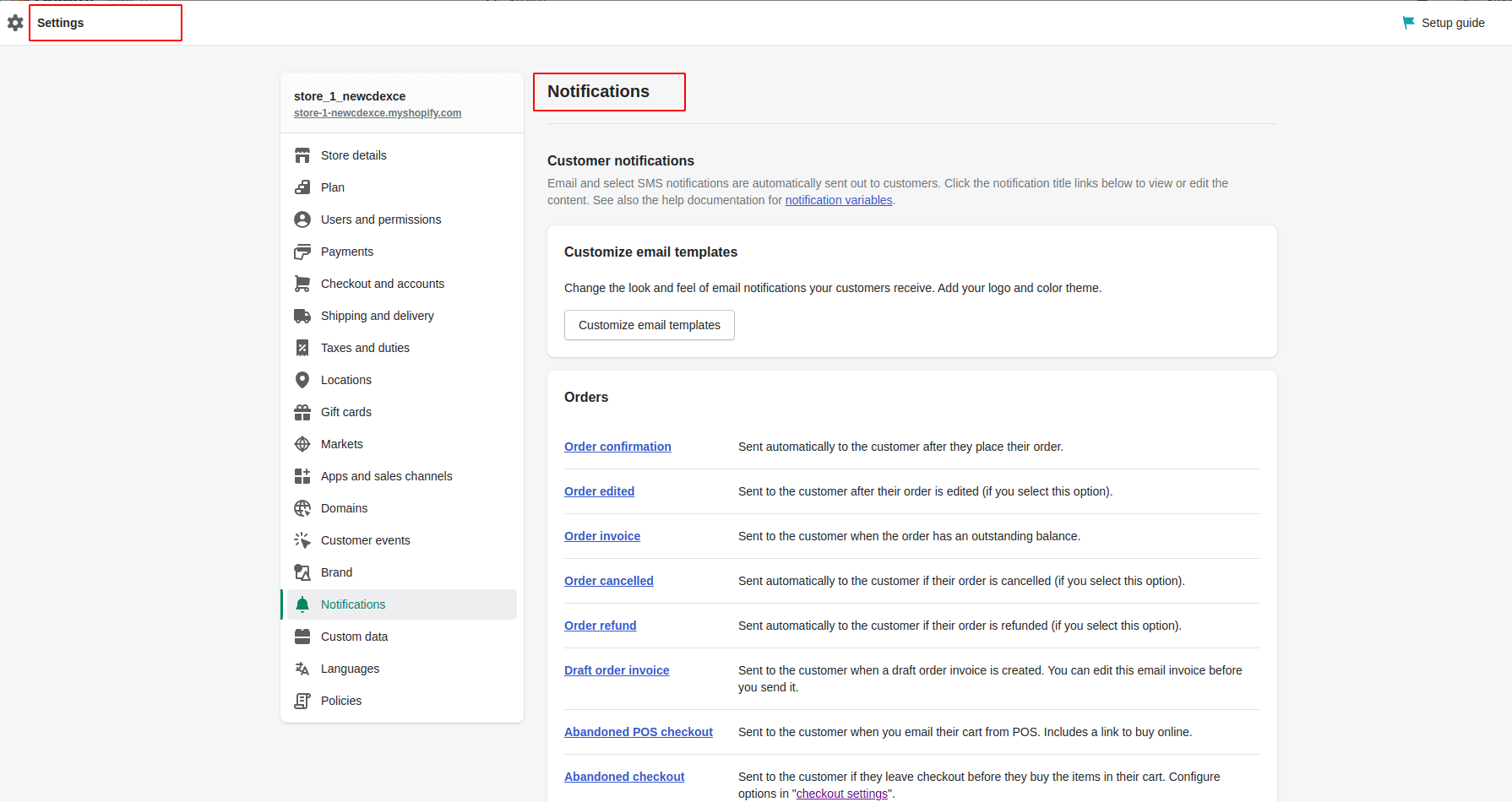This screenshot has width=1512, height=802.
Task: Click the Taxes and duties receipt icon
Action: point(302,348)
